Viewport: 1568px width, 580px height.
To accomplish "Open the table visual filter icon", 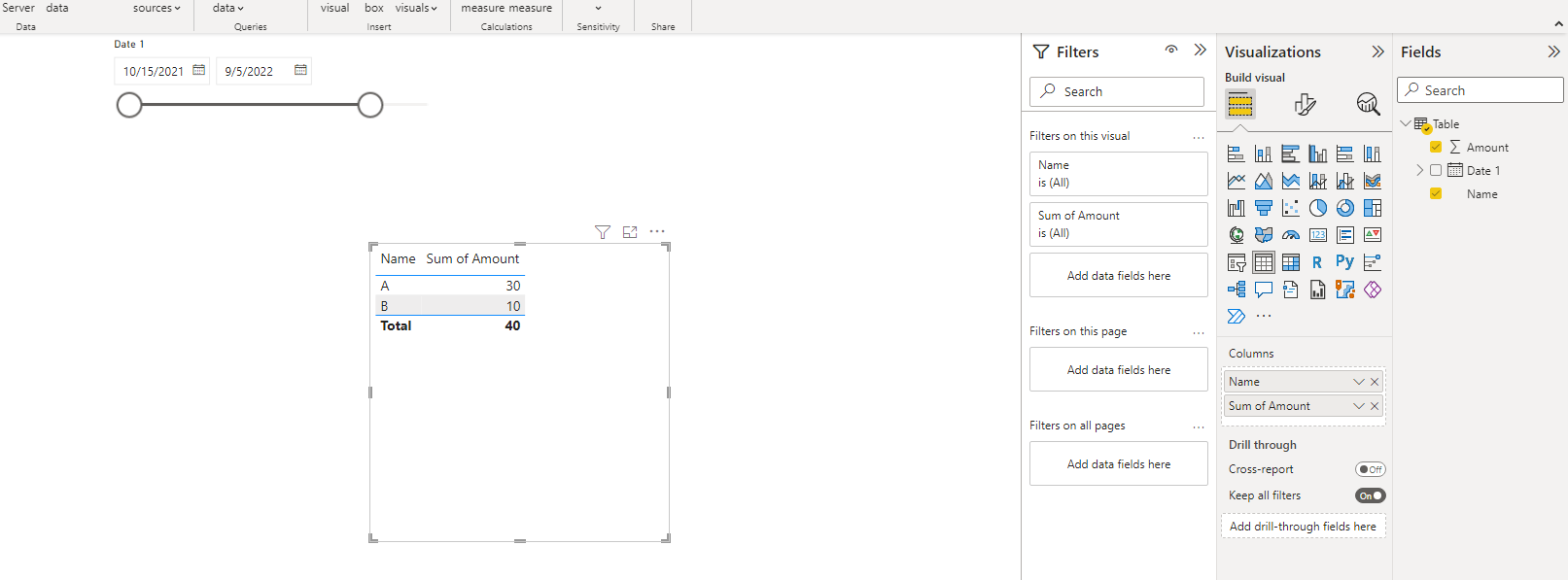I will [x=603, y=232].
